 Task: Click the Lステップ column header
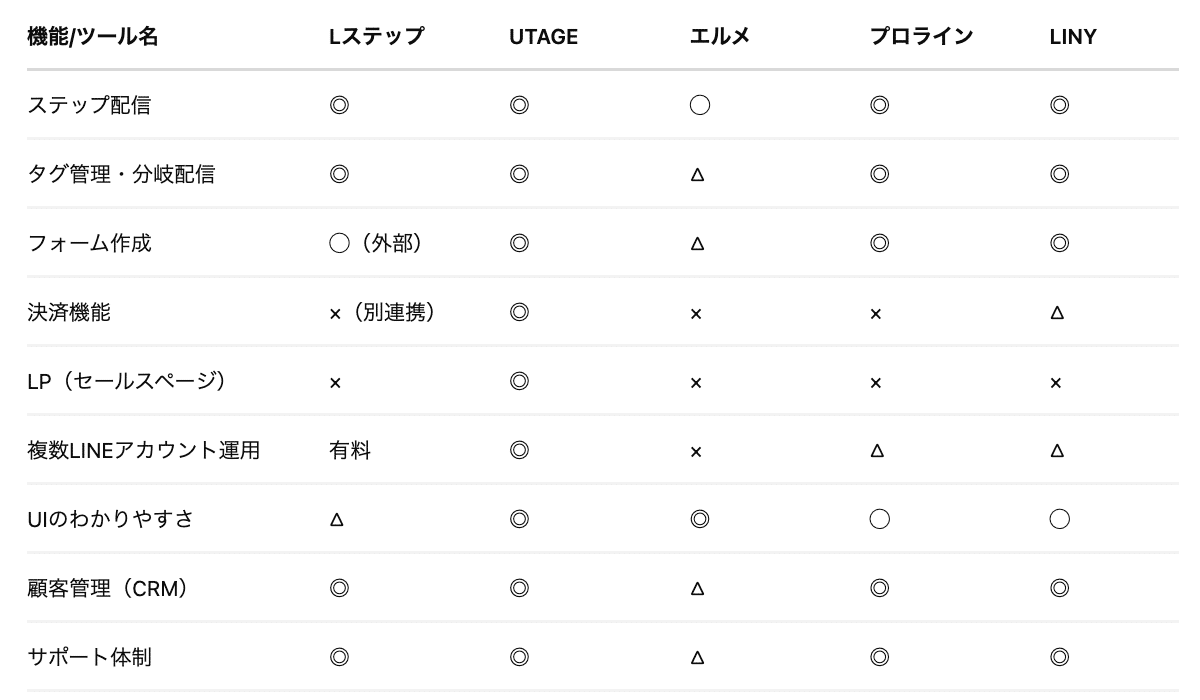click(x=376, y=37)
